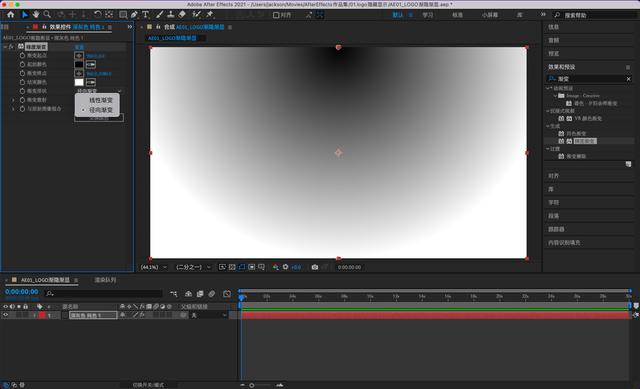The image size is (640, 389).
Task: Switch to the 学习 workspace tab
Action: pos(428,15)
